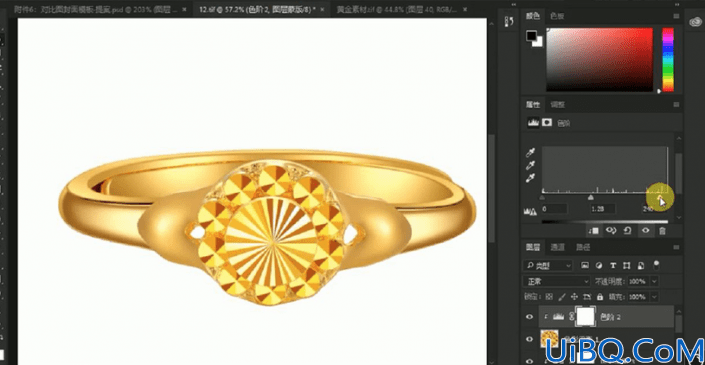This screenshot has width=705, height=365.
Task: Filter layers by type layers (T icon)
Action: [612, 265]
